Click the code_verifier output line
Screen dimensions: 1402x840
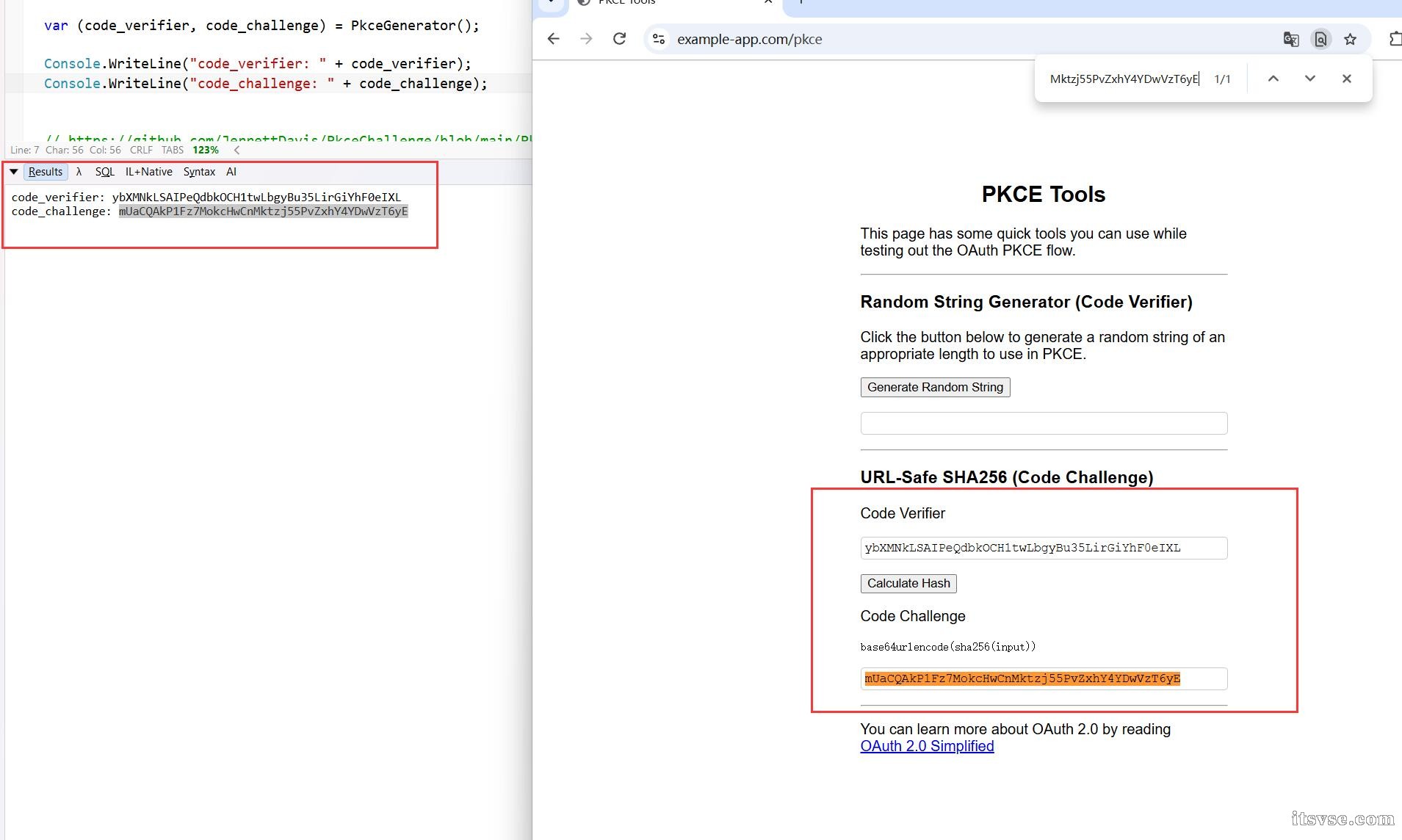pyautogui.click(x=206, y=197)
